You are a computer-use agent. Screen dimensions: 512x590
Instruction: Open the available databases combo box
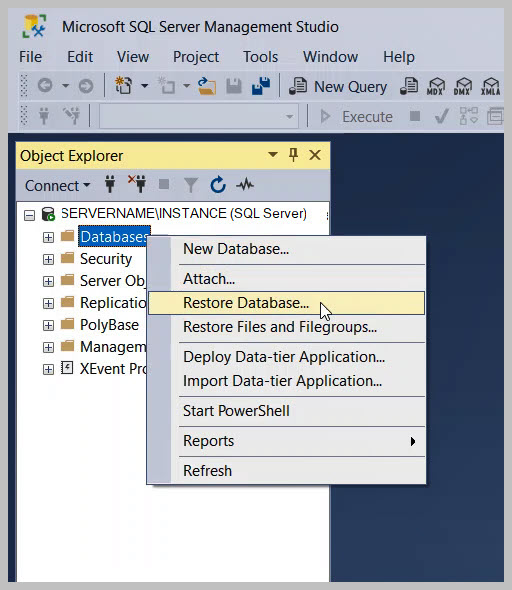point(199,117)
